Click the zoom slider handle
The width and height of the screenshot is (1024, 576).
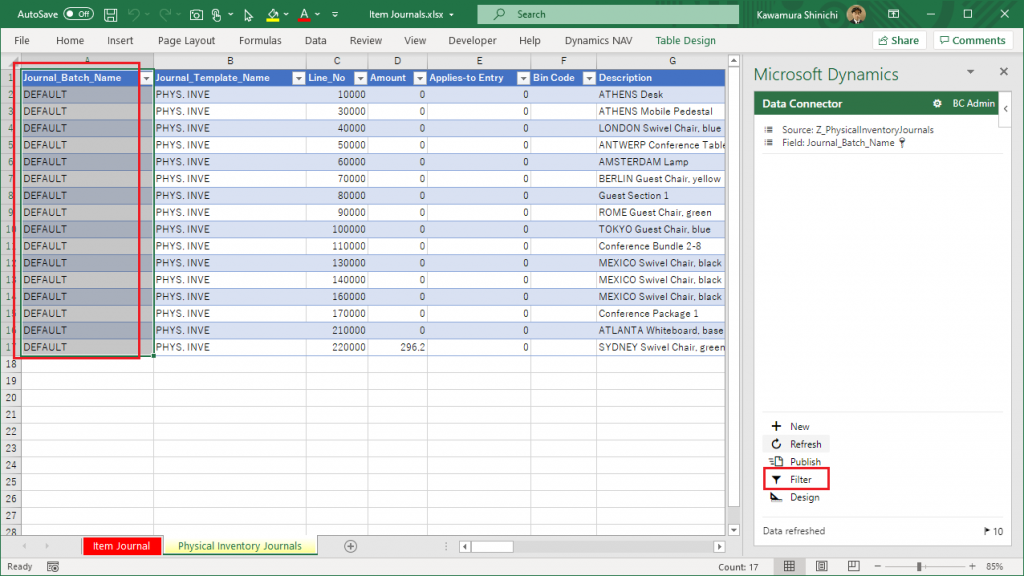tap(919, 566)
